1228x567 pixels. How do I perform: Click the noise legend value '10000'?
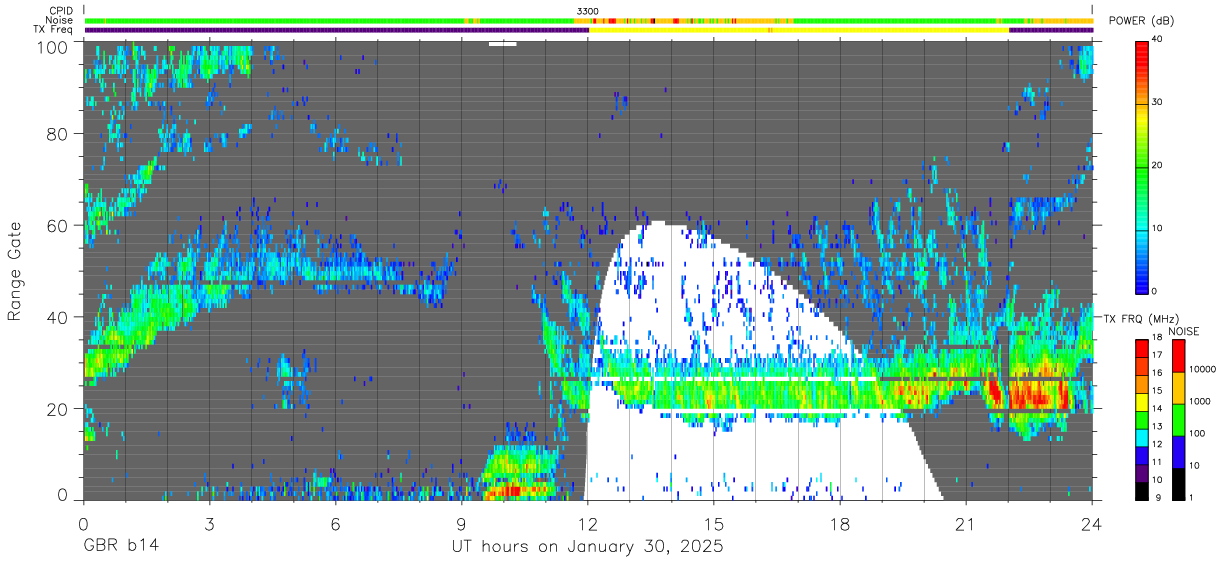(1203, 370)
